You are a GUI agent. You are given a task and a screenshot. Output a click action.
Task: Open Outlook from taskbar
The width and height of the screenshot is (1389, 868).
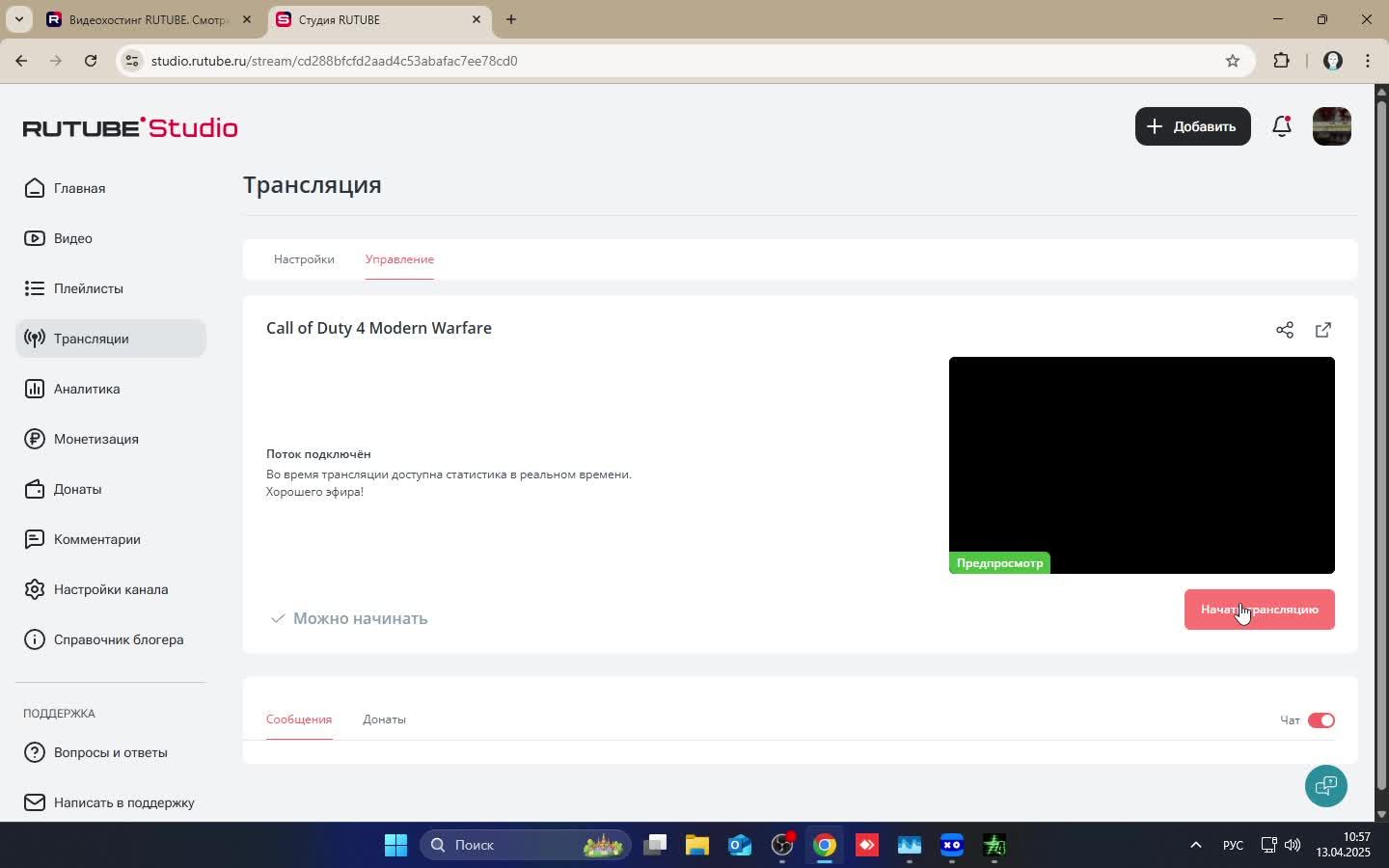[740, 846]
